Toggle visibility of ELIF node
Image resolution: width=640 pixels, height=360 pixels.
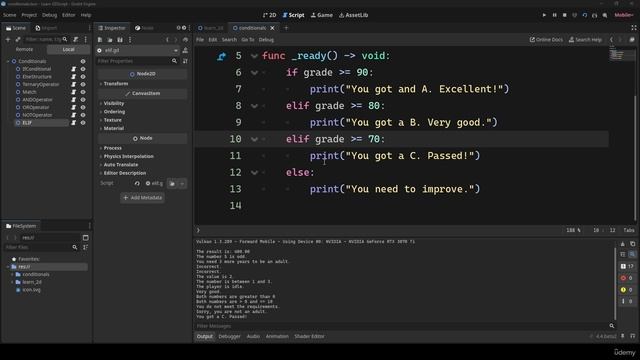coord(83,122)
